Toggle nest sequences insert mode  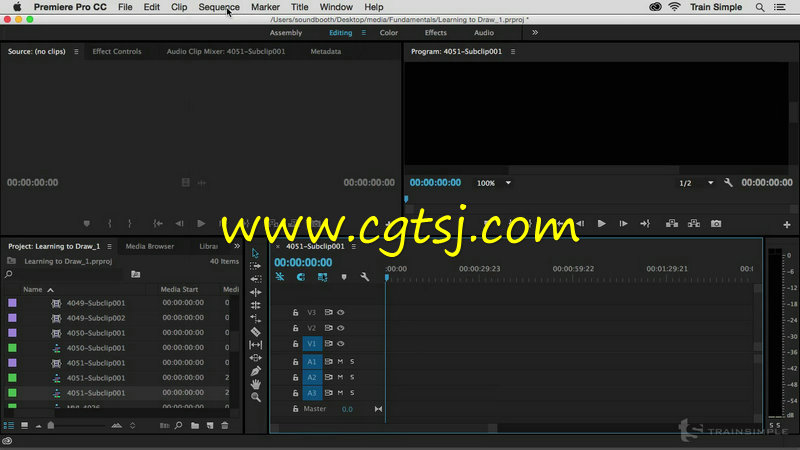(x=280, y=277)
